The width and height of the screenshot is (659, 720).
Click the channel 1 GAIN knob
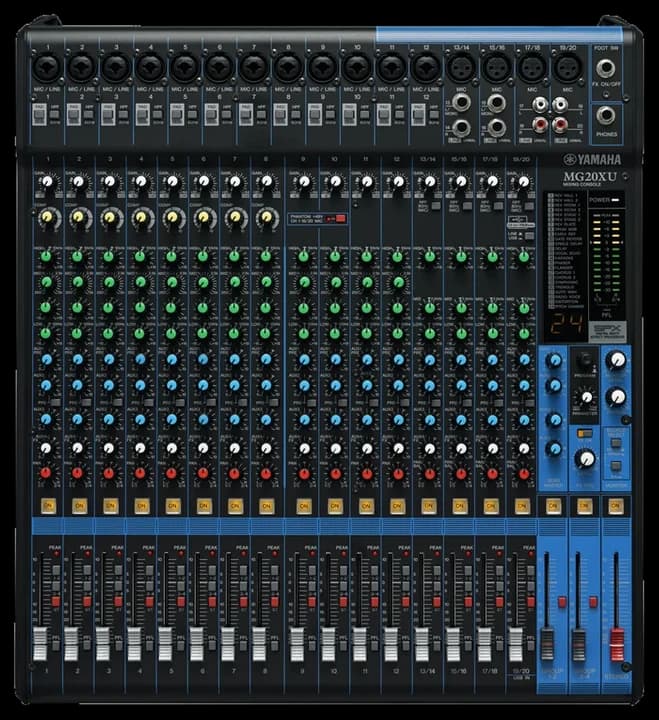click(x=47, y=182)
